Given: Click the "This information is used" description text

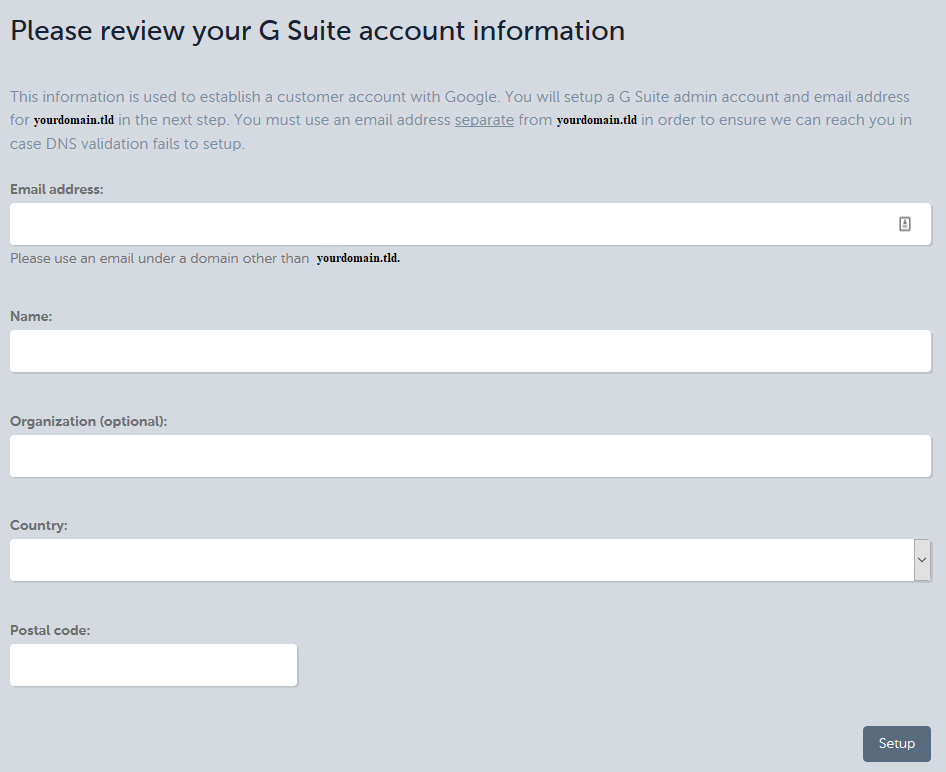Looking at the screenshot, I should tap(462, 120).
